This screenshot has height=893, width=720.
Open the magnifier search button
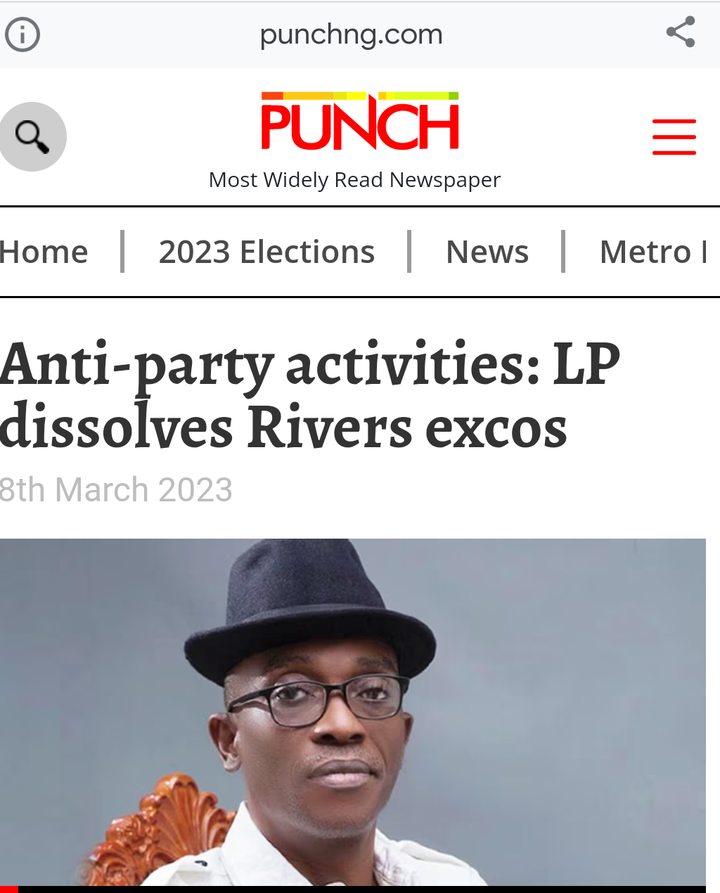click(32, 137)
